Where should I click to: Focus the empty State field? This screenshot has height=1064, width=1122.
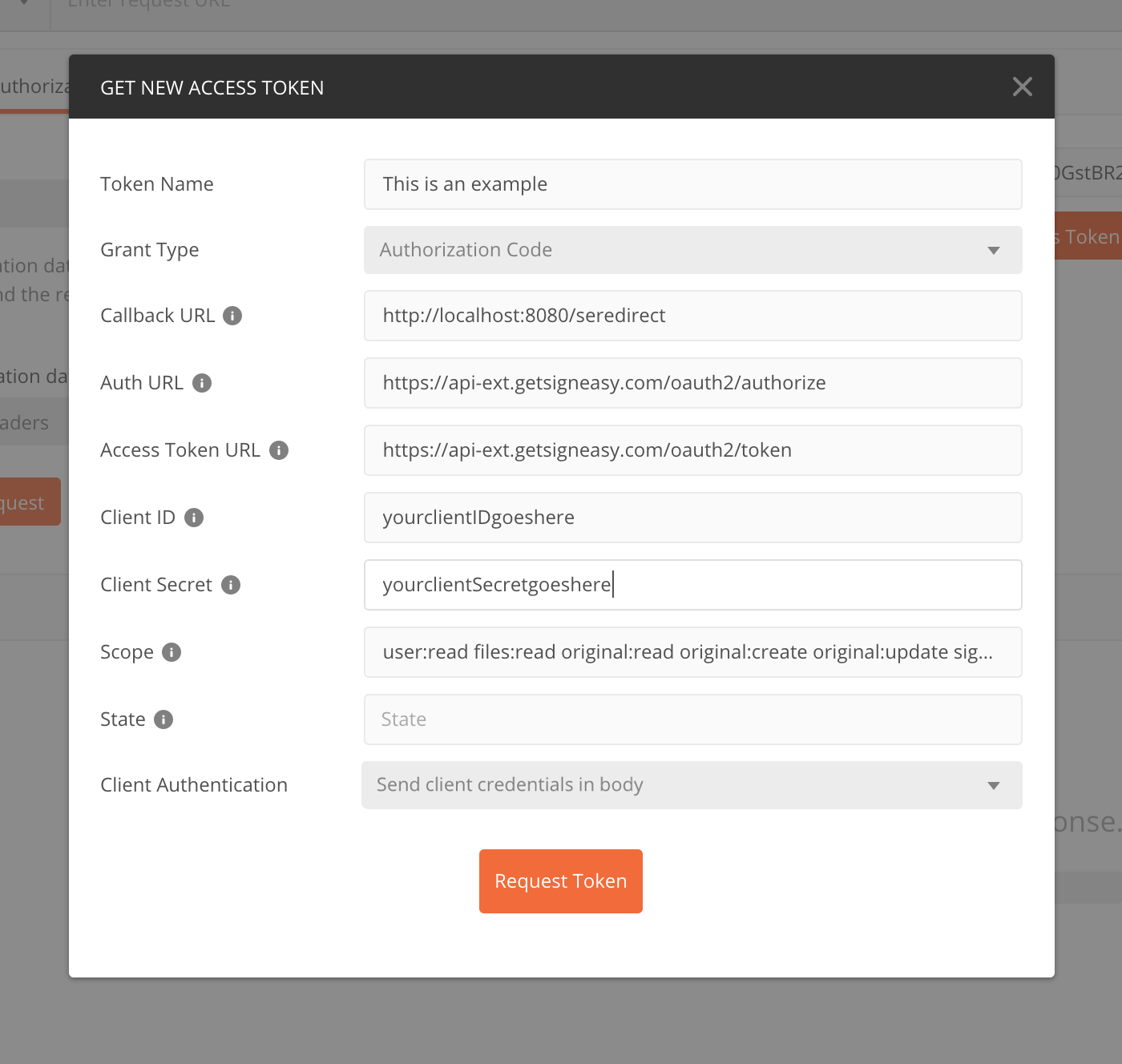(x=693, y=719)
